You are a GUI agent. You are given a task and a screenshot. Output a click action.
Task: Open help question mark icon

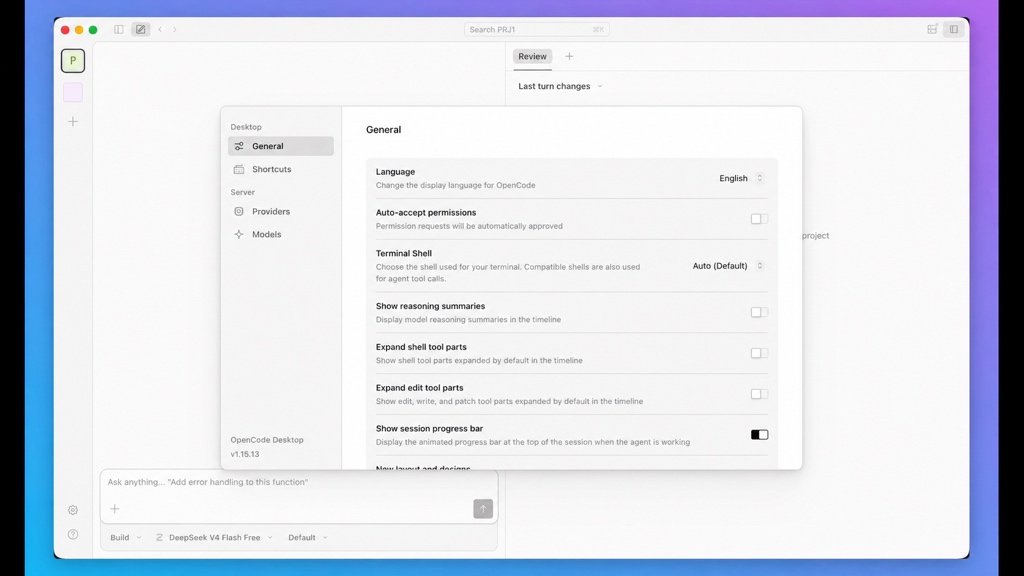tap(73, 534)
